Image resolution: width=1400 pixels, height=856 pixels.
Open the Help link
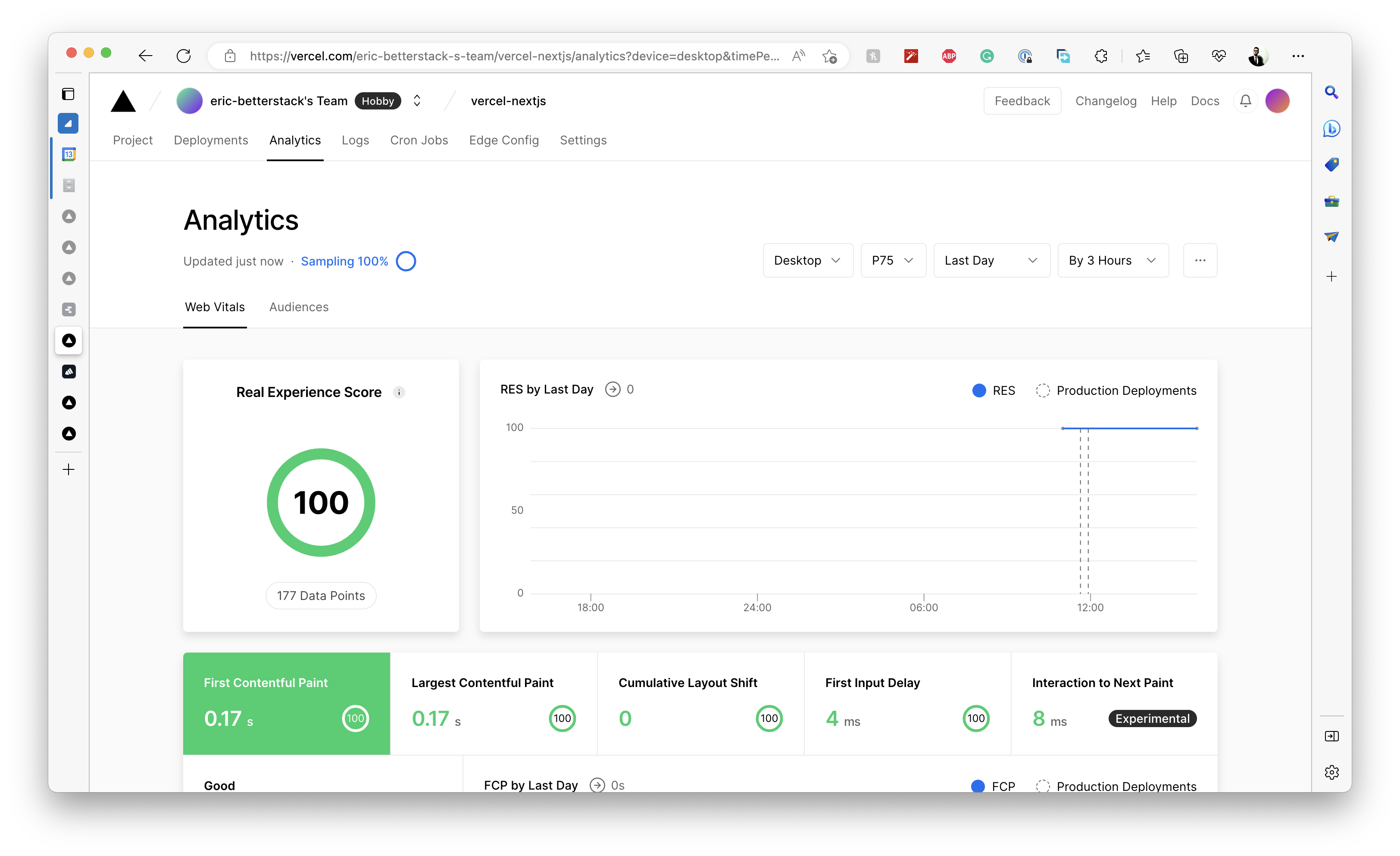pos(1163,100)
